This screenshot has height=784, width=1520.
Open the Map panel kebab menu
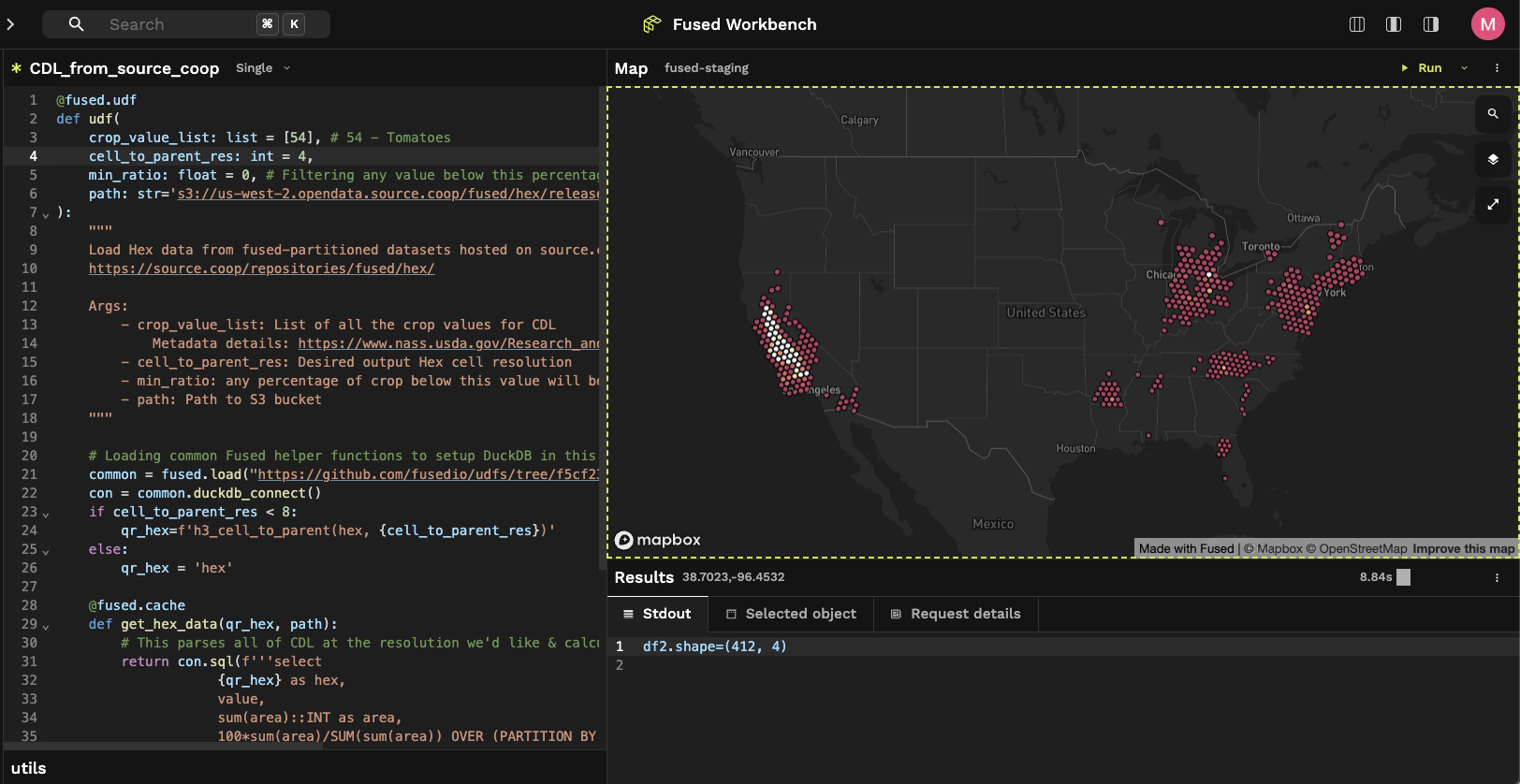(x=1497, y=68)
